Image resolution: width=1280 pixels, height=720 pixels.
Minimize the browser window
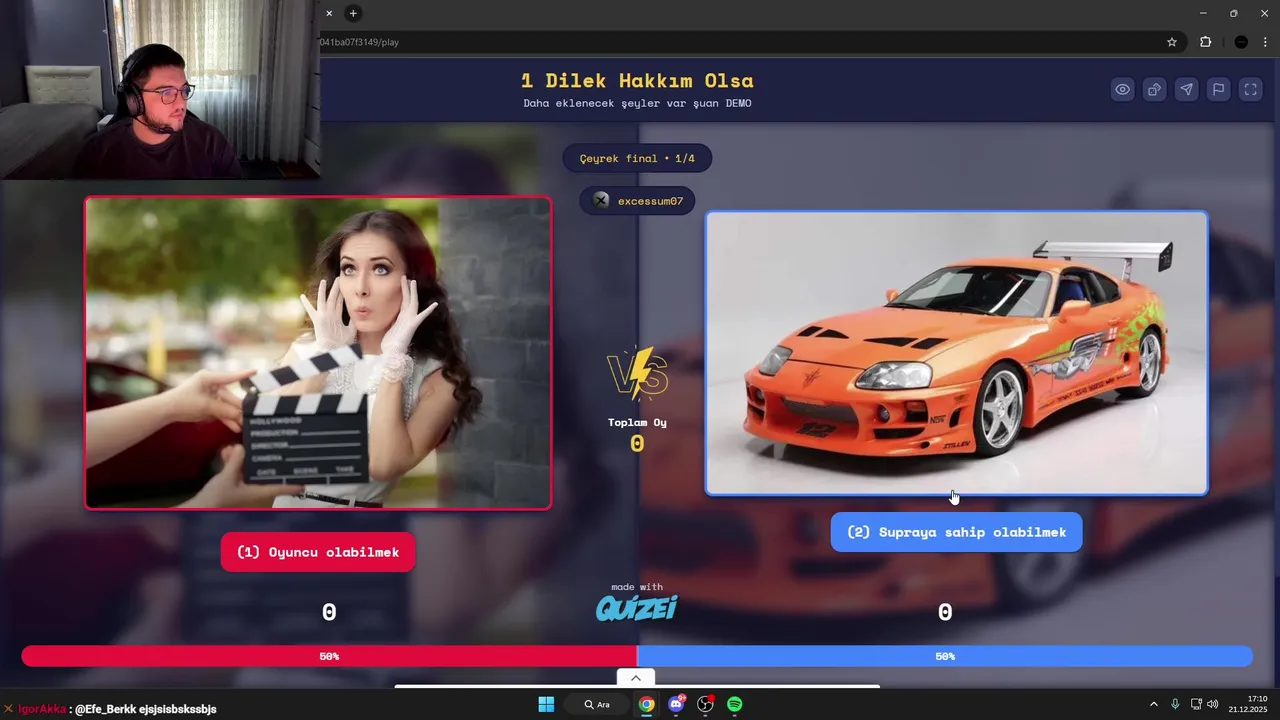point(1203,13)
